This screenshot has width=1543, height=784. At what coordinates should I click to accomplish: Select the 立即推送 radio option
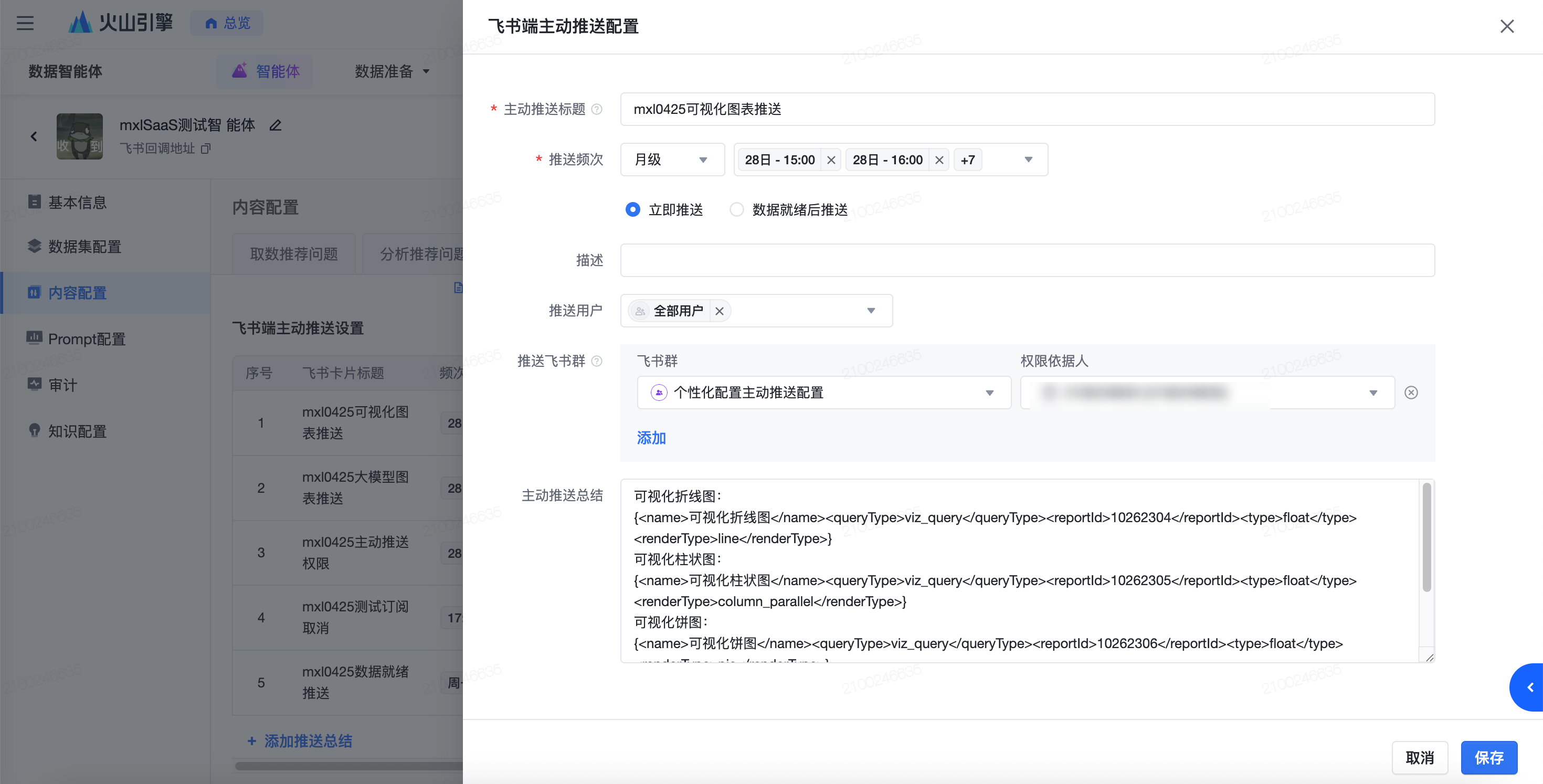[632, 209]
